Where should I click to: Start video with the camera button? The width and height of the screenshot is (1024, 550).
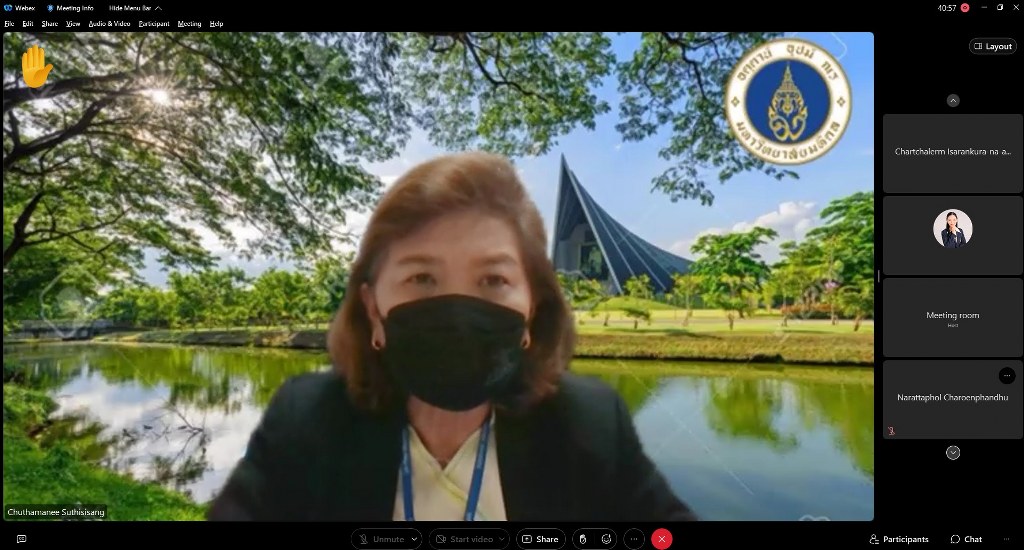click(x=463, y=539)
